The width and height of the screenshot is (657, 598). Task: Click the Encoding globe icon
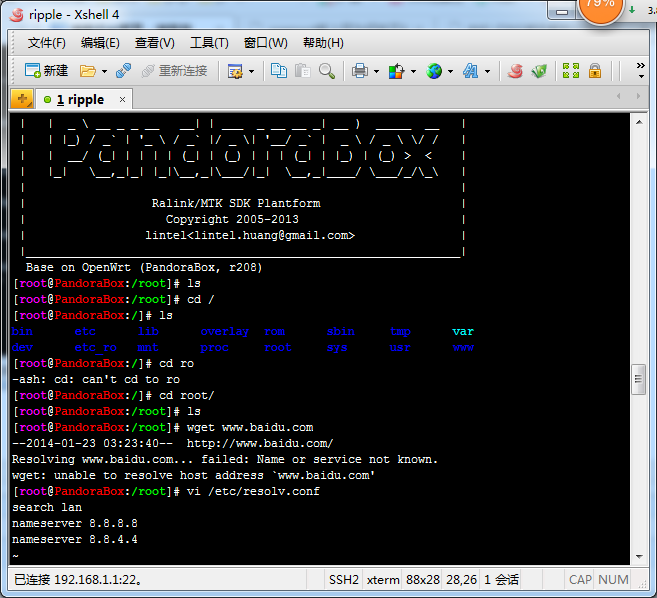[434, 71]
